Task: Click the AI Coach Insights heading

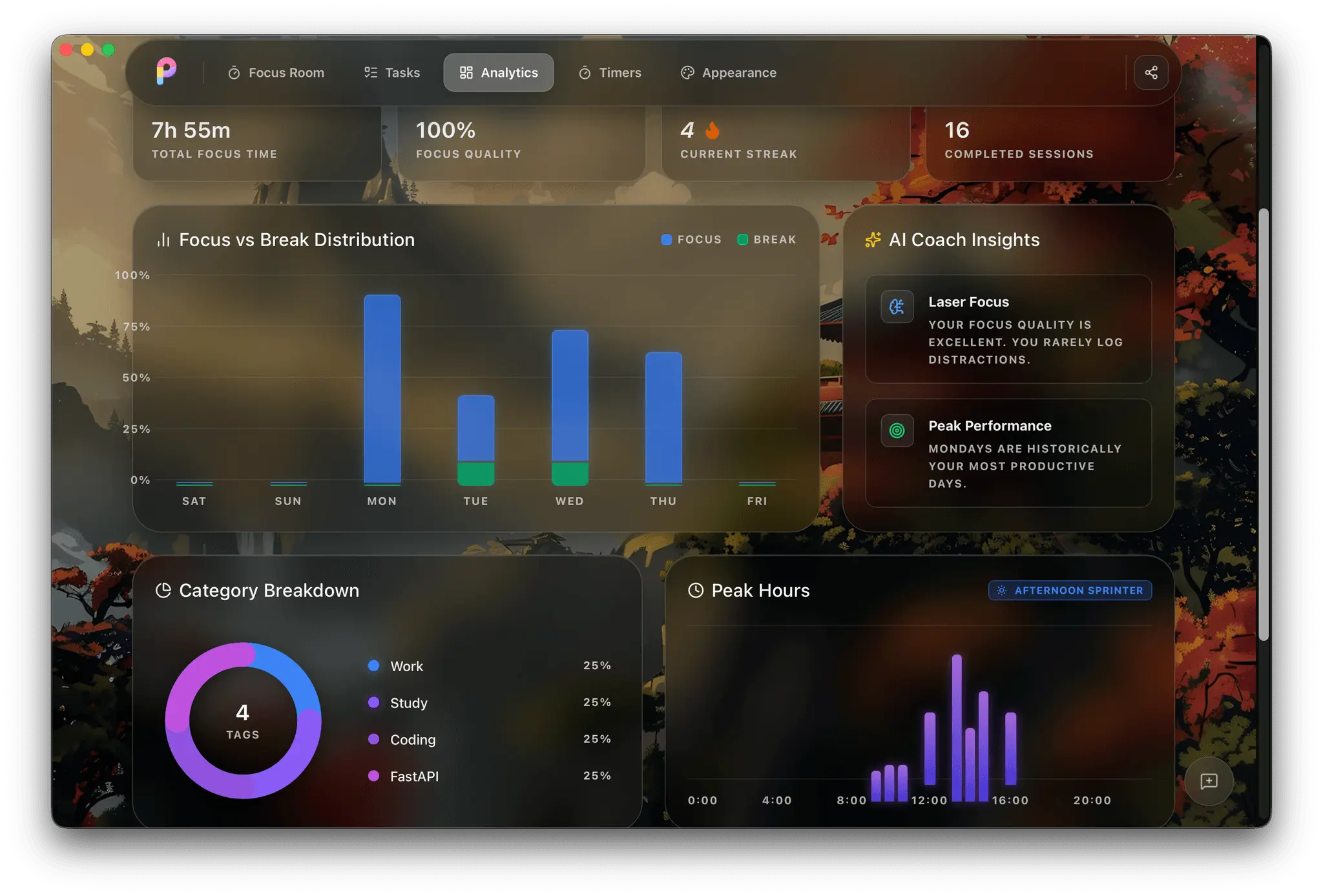Action: point(964,240)
